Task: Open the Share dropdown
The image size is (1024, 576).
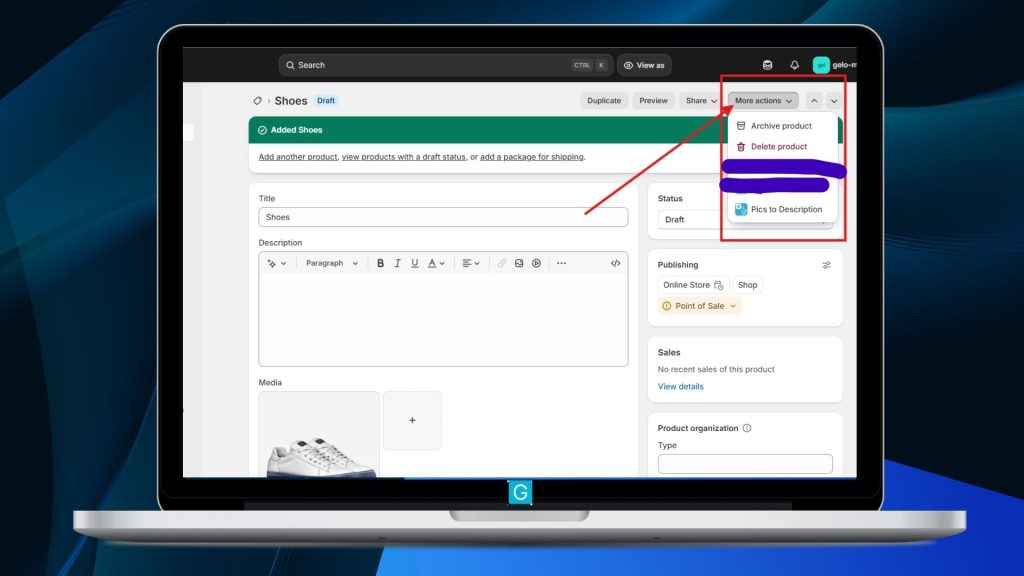Action: (700, 101)
